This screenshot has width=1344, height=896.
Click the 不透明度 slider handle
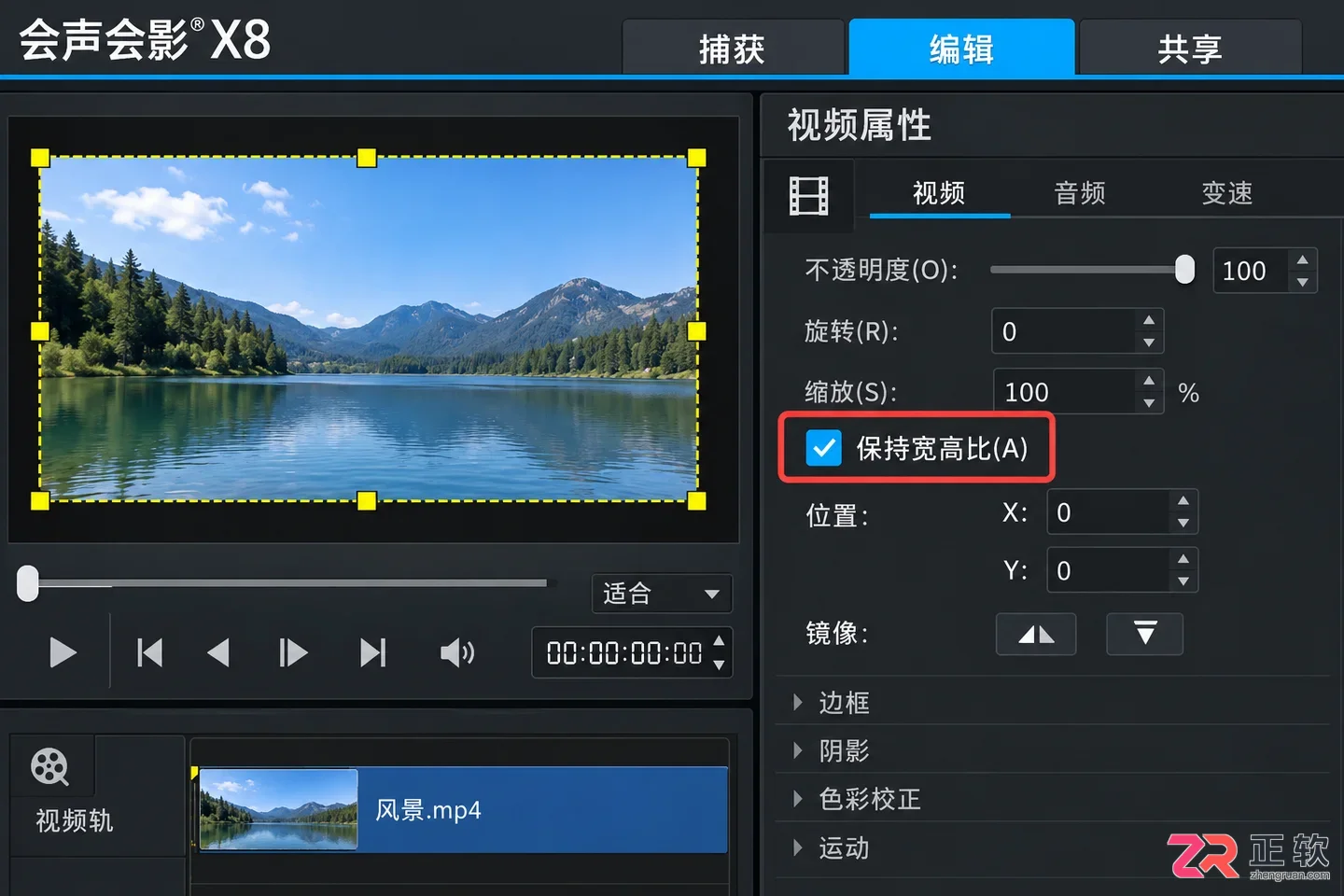tap(1184, 270)
